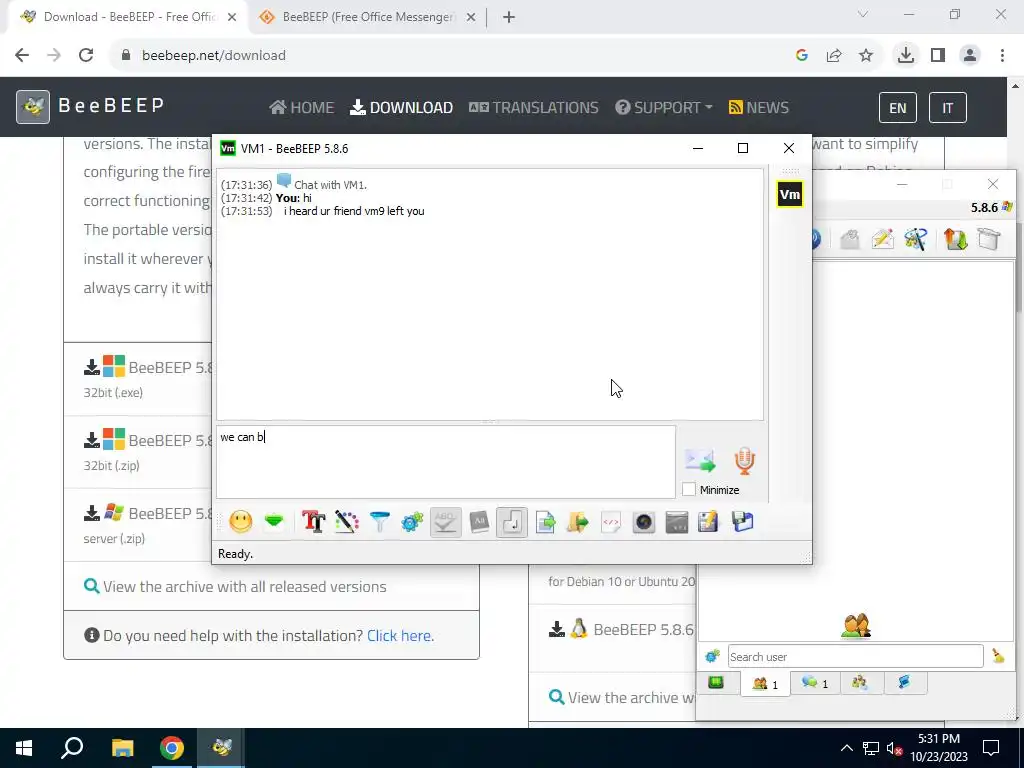1024x768 pixels.
Task: Click the green down-arrow tray icon in chat toolbar
Action: [274, 522]
